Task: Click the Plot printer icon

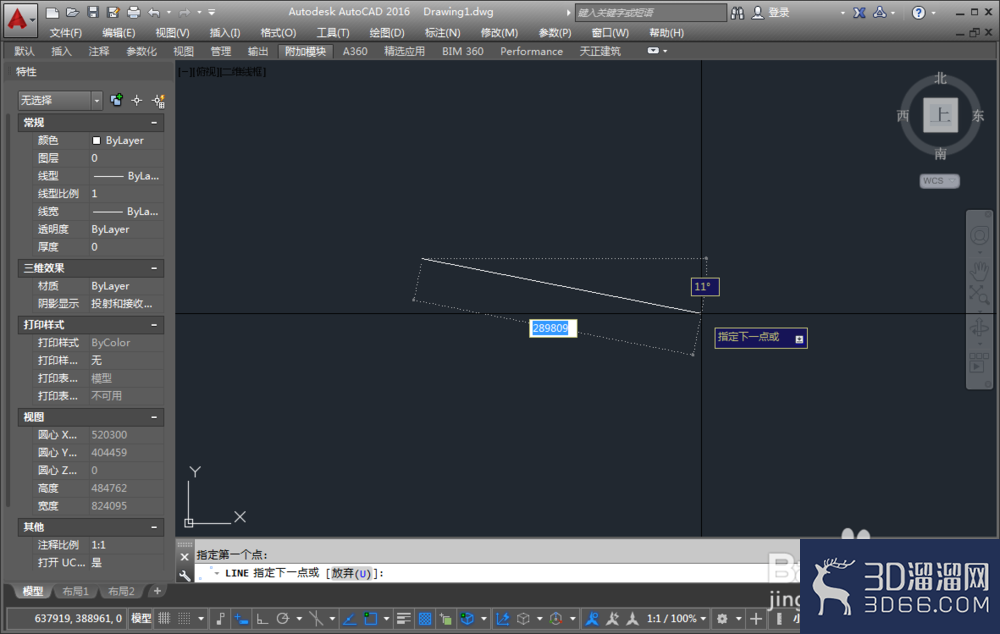Action: coord(133,12)
